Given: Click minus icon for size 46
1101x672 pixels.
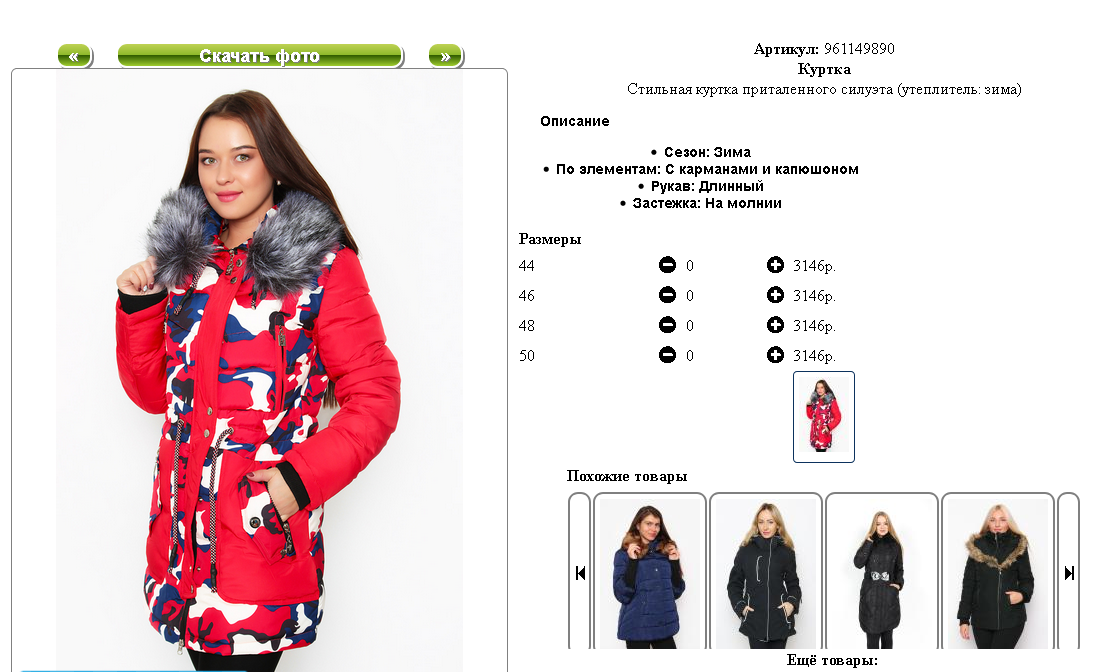Looking at the screenshot, I should [667, 295].
